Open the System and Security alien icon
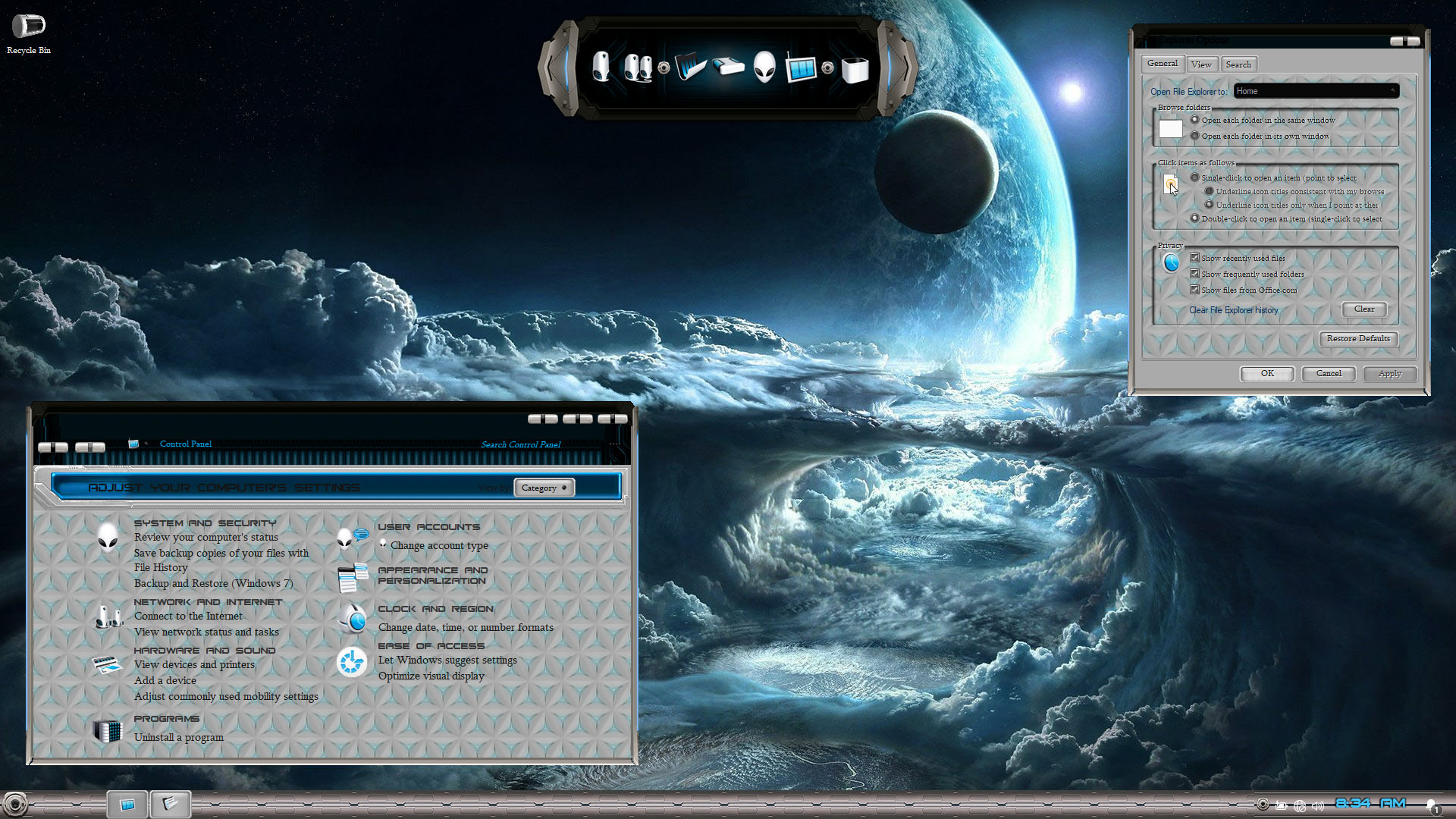1456x819 pixels. [x=108, y=537]
